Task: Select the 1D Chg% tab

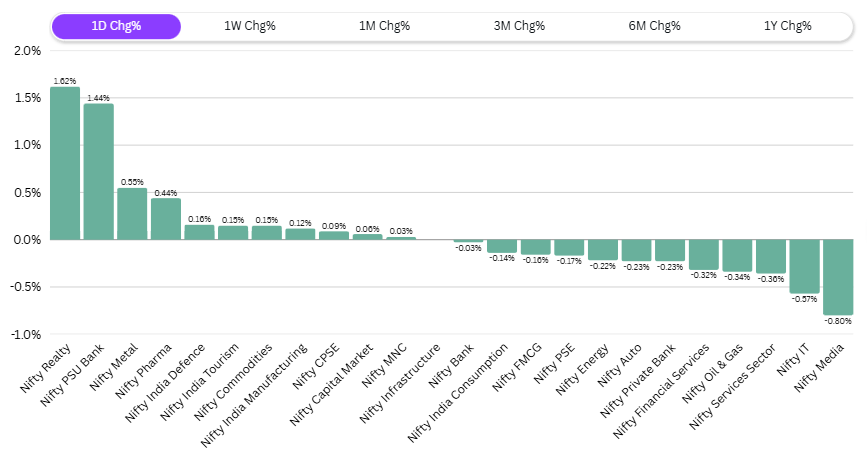Action: coord(115,26)
